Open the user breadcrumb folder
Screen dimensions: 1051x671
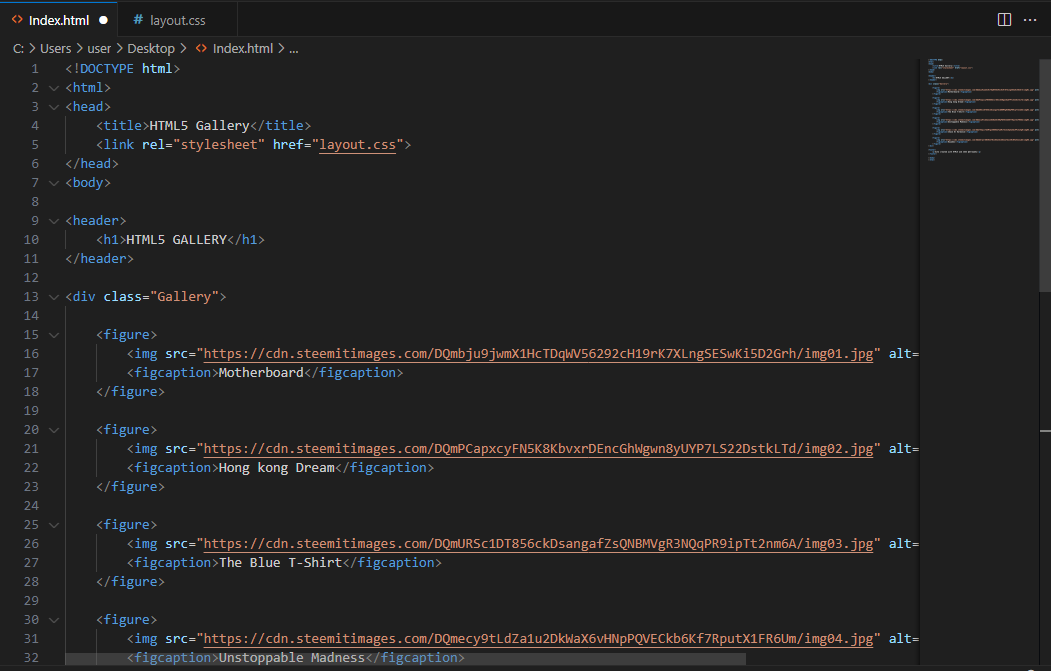click(x=99, y=48)
